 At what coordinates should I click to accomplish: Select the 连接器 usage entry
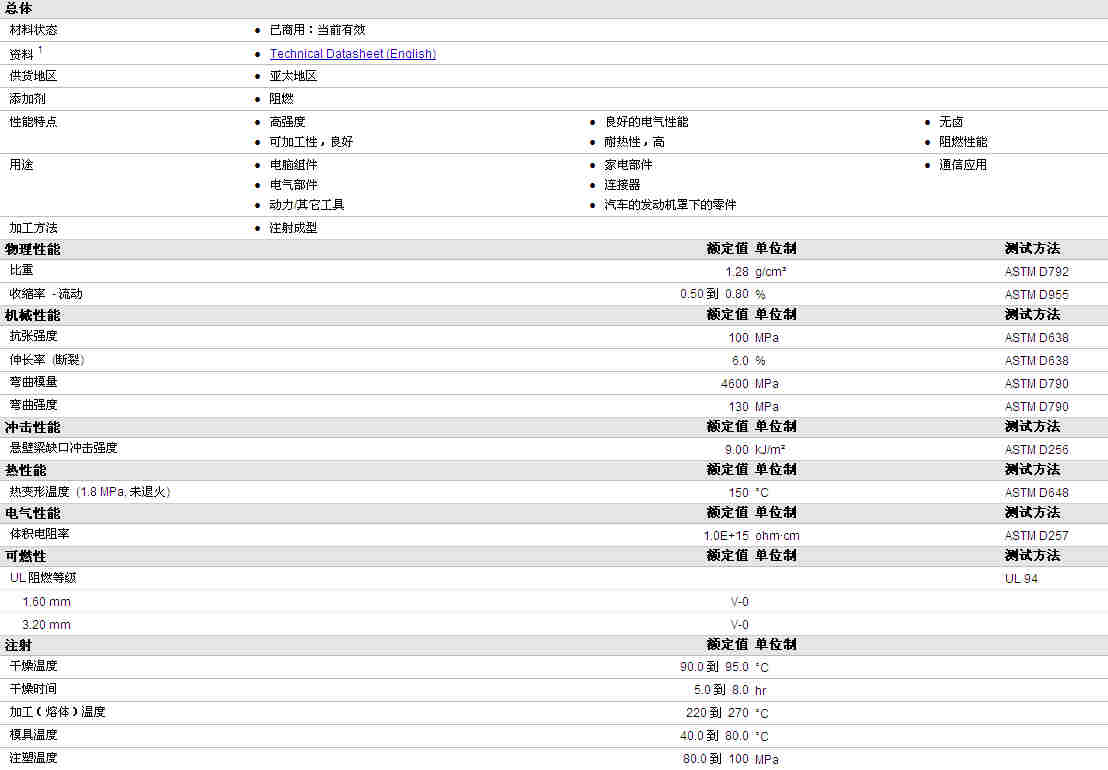click(x=622, y=185)
